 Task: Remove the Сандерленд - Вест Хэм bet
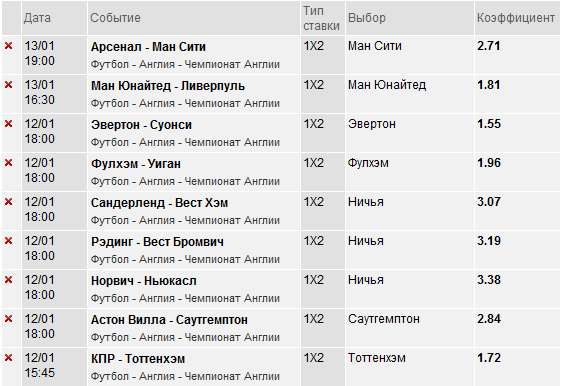pos(8,202)
